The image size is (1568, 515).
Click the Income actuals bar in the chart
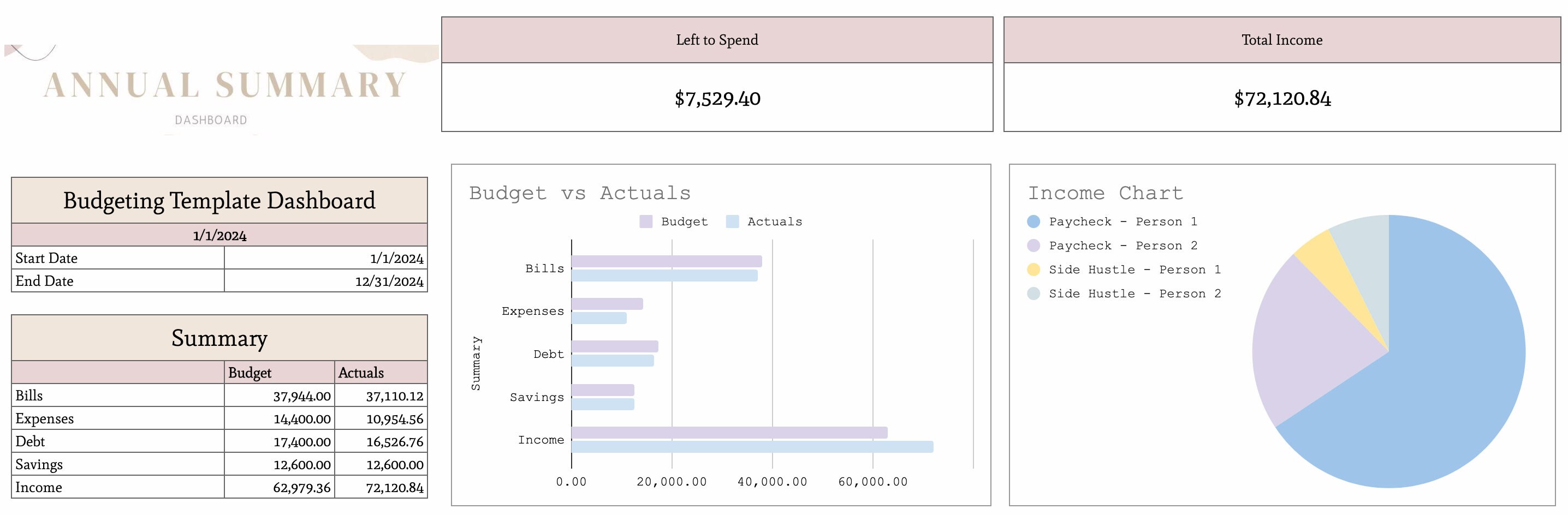[752, 447]
